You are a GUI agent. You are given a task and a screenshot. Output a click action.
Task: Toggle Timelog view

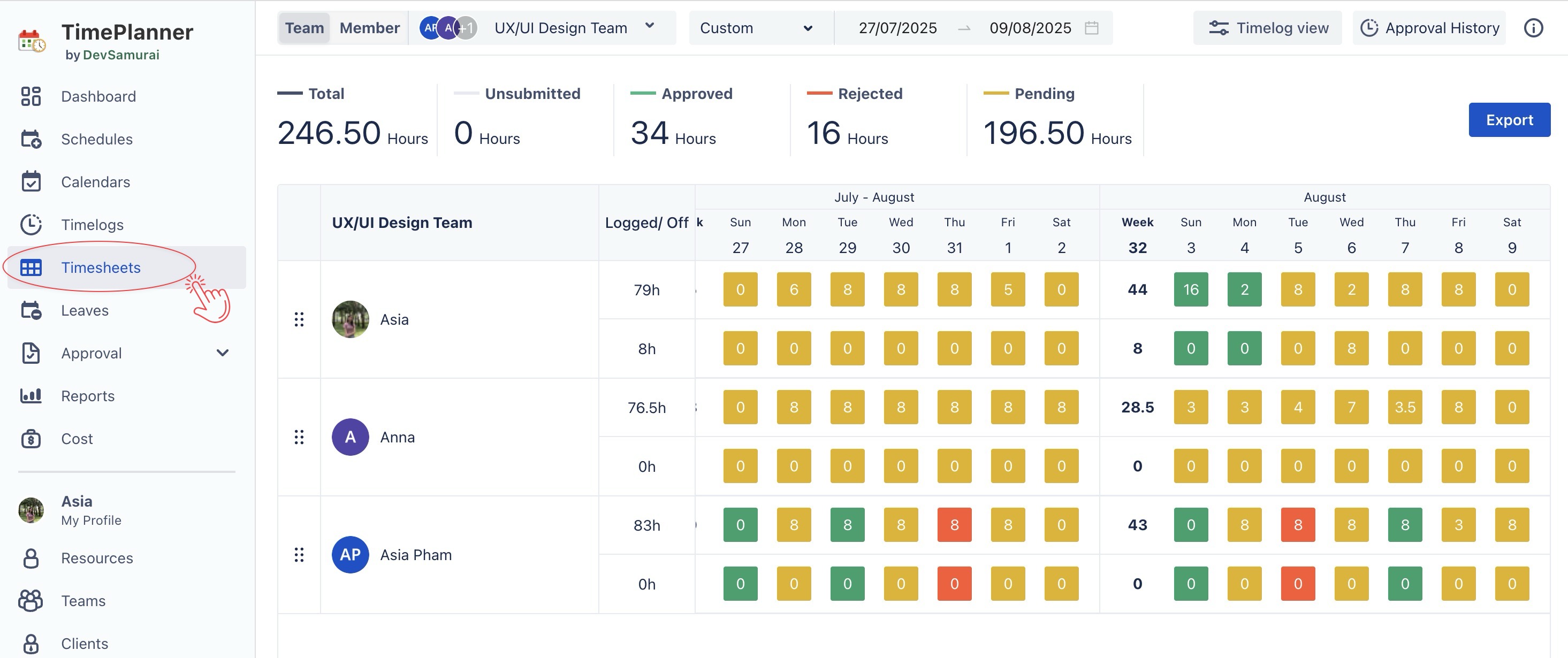(x=1268, y=28)
